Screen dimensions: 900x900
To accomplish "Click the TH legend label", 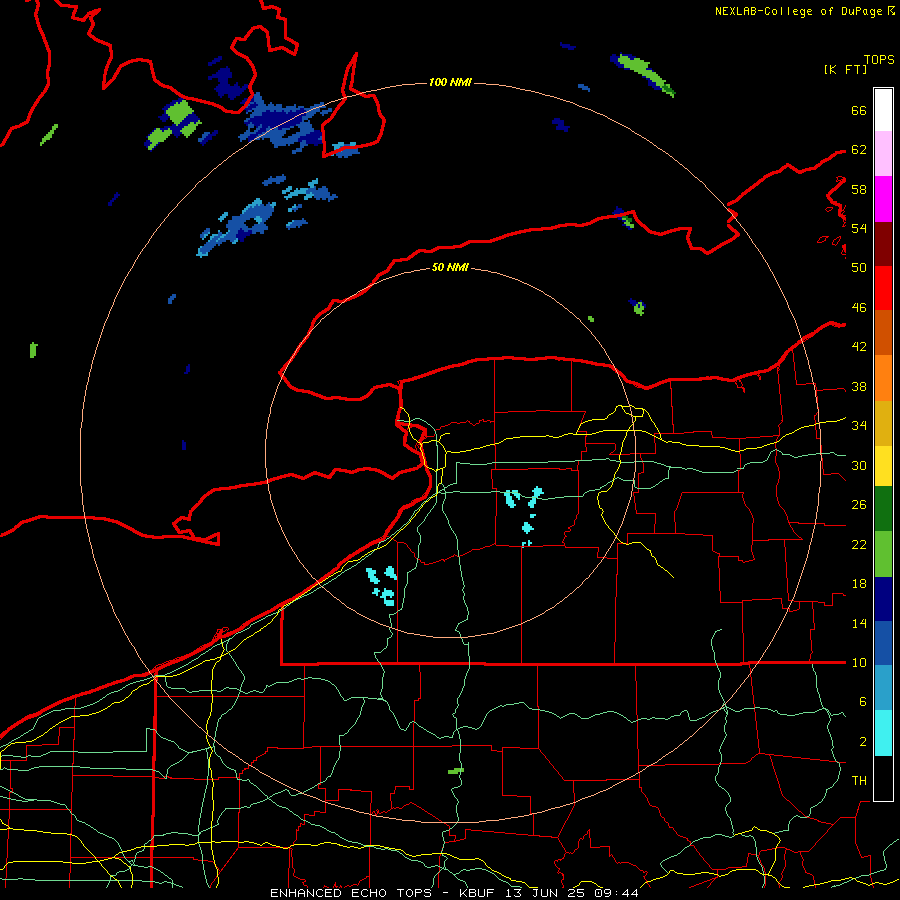I will 859,781.
